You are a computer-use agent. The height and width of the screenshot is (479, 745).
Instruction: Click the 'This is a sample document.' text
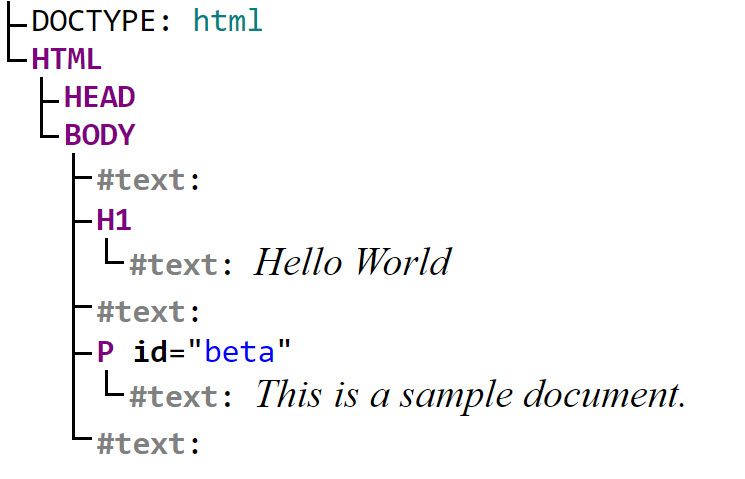[x=471, y=395]
